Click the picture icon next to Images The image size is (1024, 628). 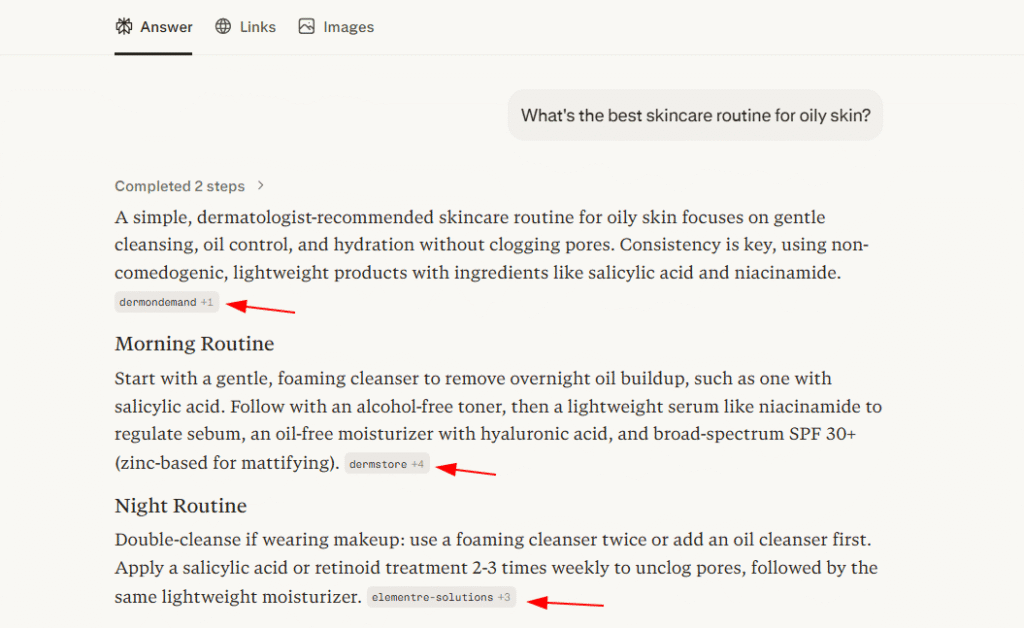306,26
